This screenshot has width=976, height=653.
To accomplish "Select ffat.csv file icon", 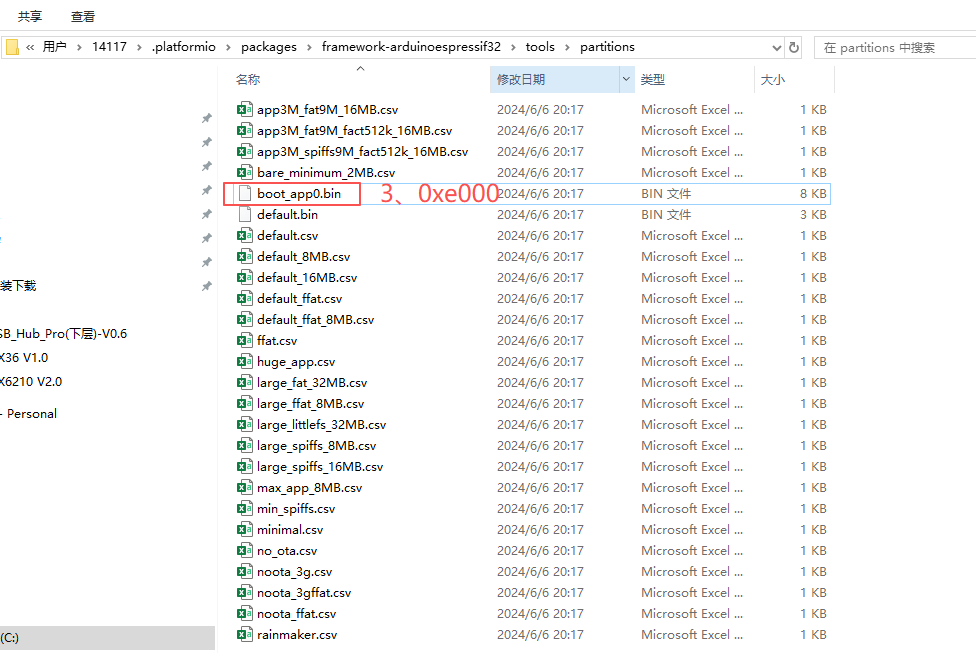I will click(x=245, y=341).
